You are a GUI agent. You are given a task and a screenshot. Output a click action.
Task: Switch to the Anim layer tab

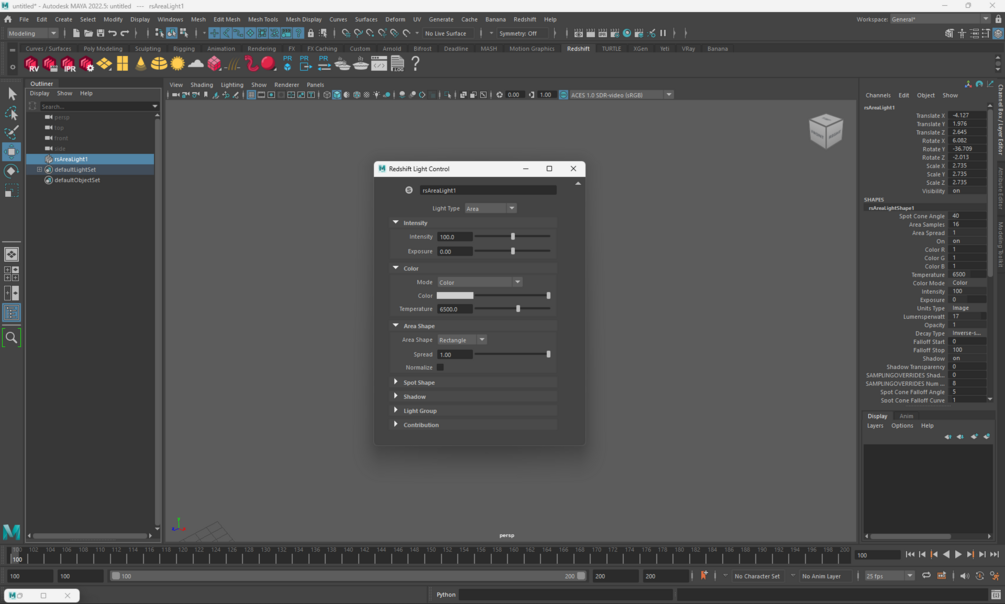(x=906, y=416)
